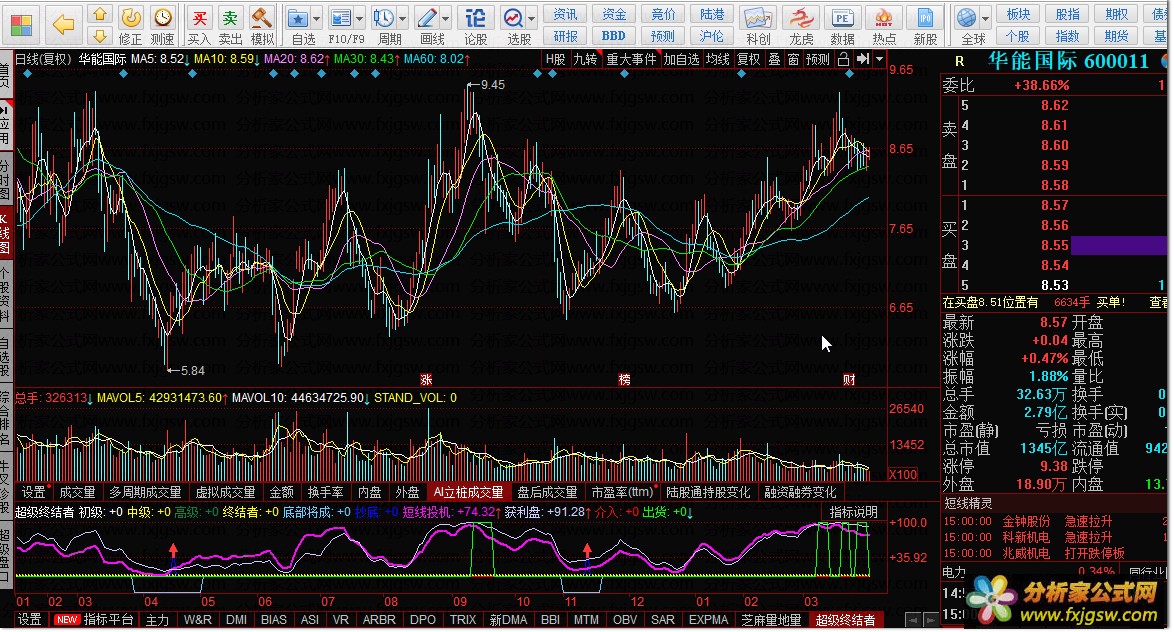
Task: Toggle the 均线 moving average display
Action: [717, 59]
